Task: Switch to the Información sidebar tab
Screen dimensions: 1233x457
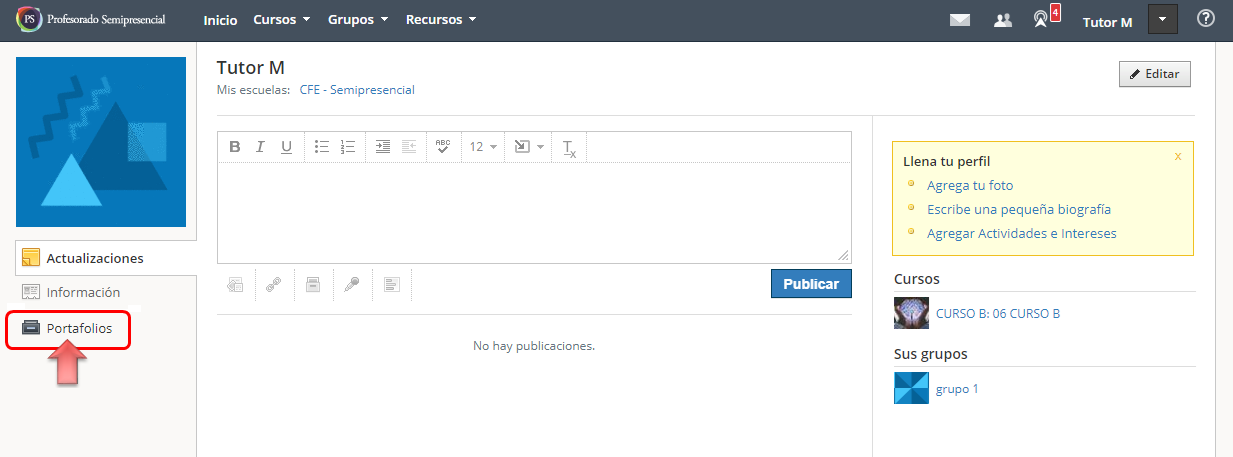Action: [x=82, y=292]
